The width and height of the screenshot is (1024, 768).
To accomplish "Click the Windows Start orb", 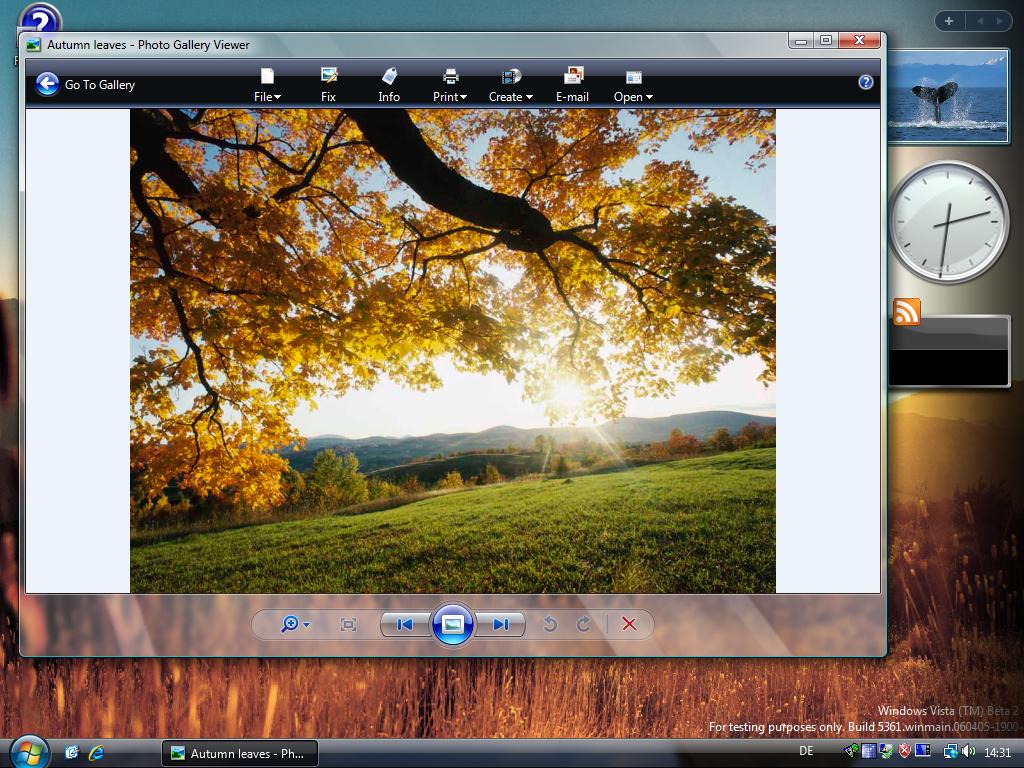I will [x=28, y=751].
